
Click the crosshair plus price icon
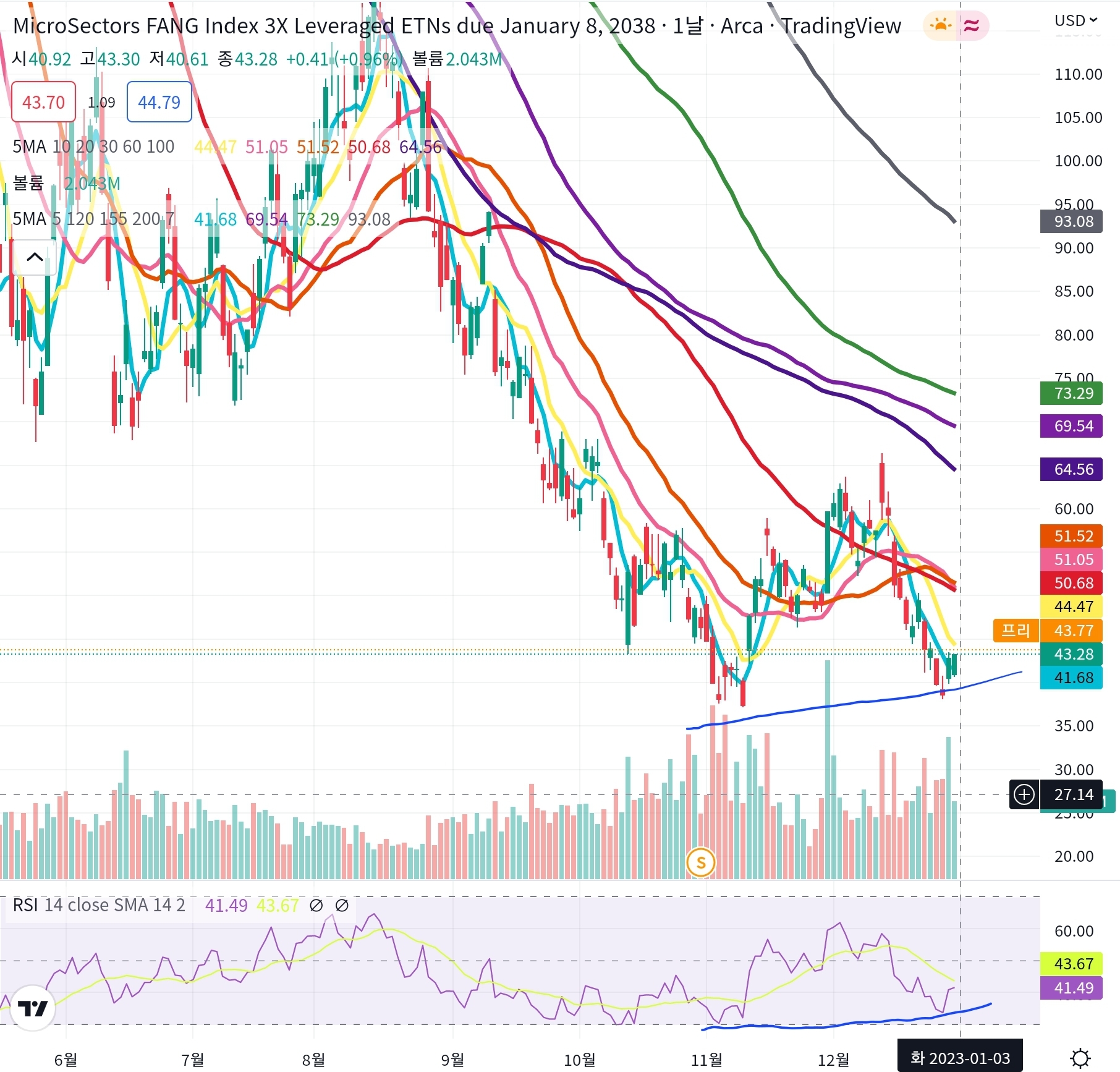tap(1024, 794)
